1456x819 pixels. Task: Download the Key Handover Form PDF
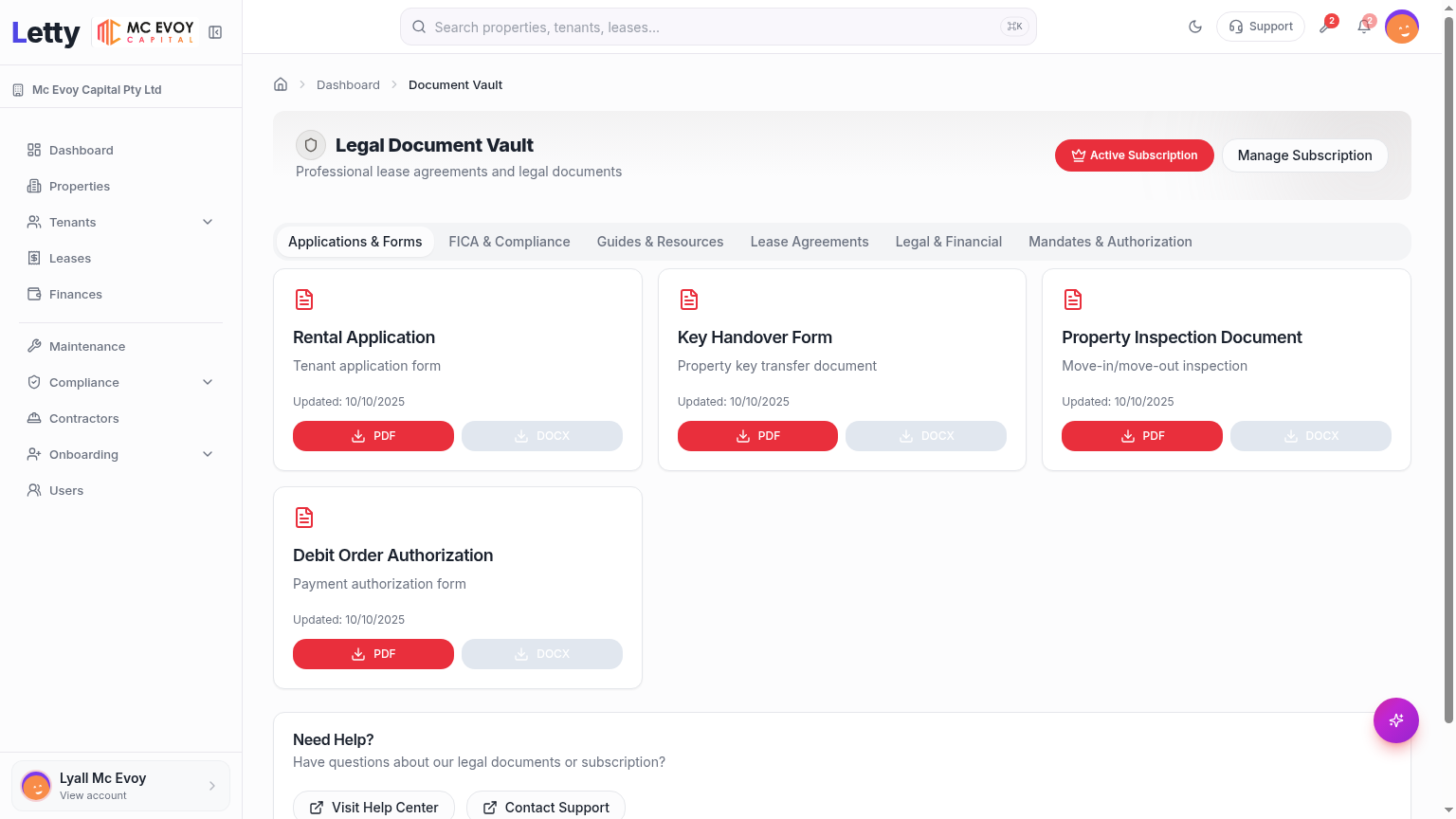click(757, 436)
